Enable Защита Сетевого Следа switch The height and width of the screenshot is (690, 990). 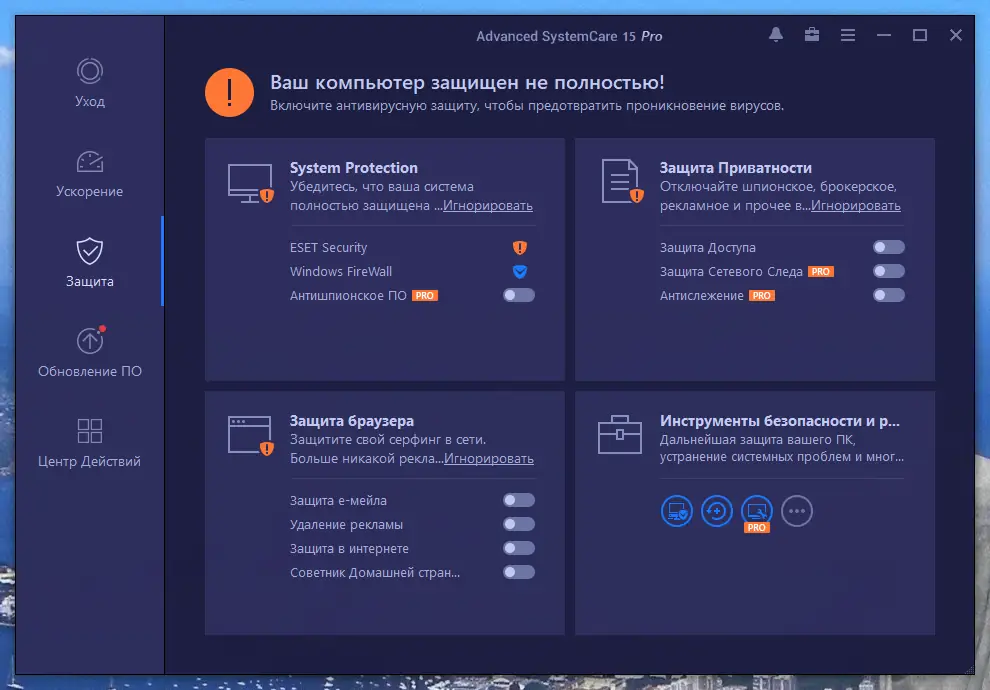(x=889, y=271)
